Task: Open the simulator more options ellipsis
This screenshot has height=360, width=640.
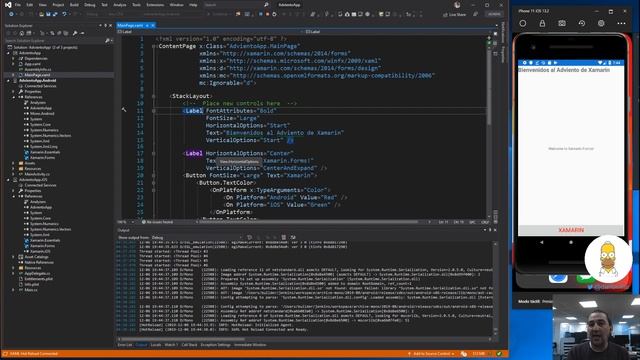Action: [621, 24]
